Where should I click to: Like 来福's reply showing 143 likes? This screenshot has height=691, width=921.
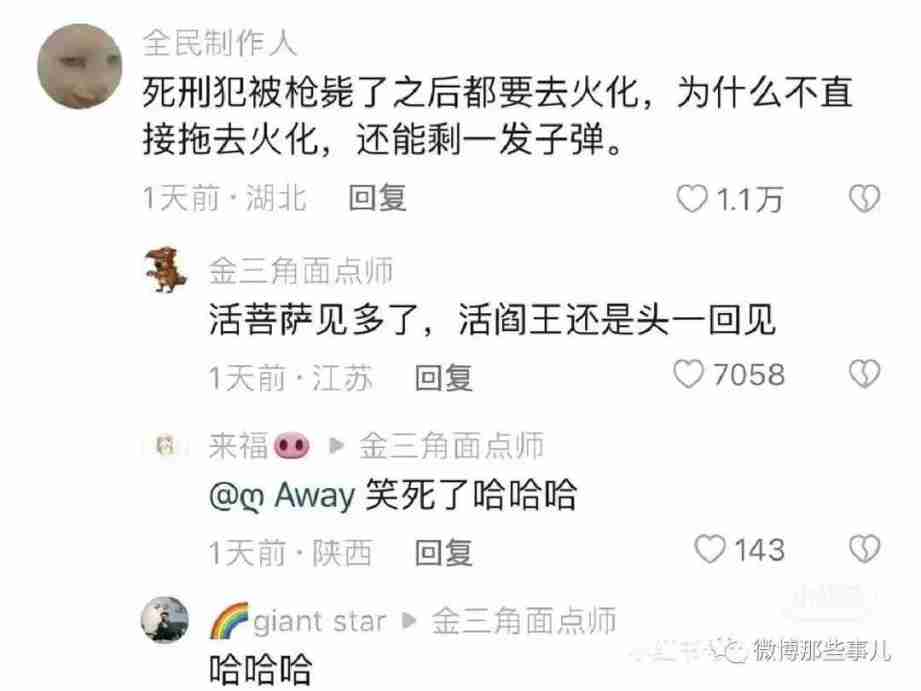coord(710,549)
